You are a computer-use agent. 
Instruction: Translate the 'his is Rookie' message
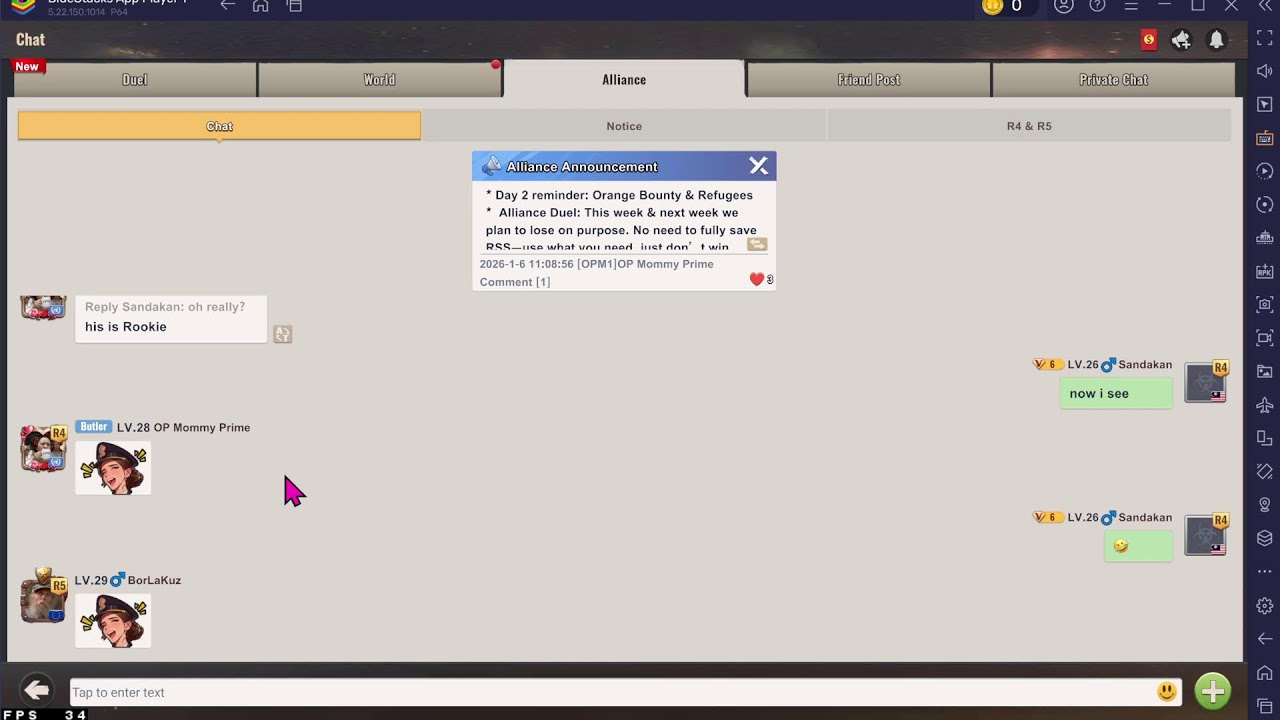(x=283, y=334)
